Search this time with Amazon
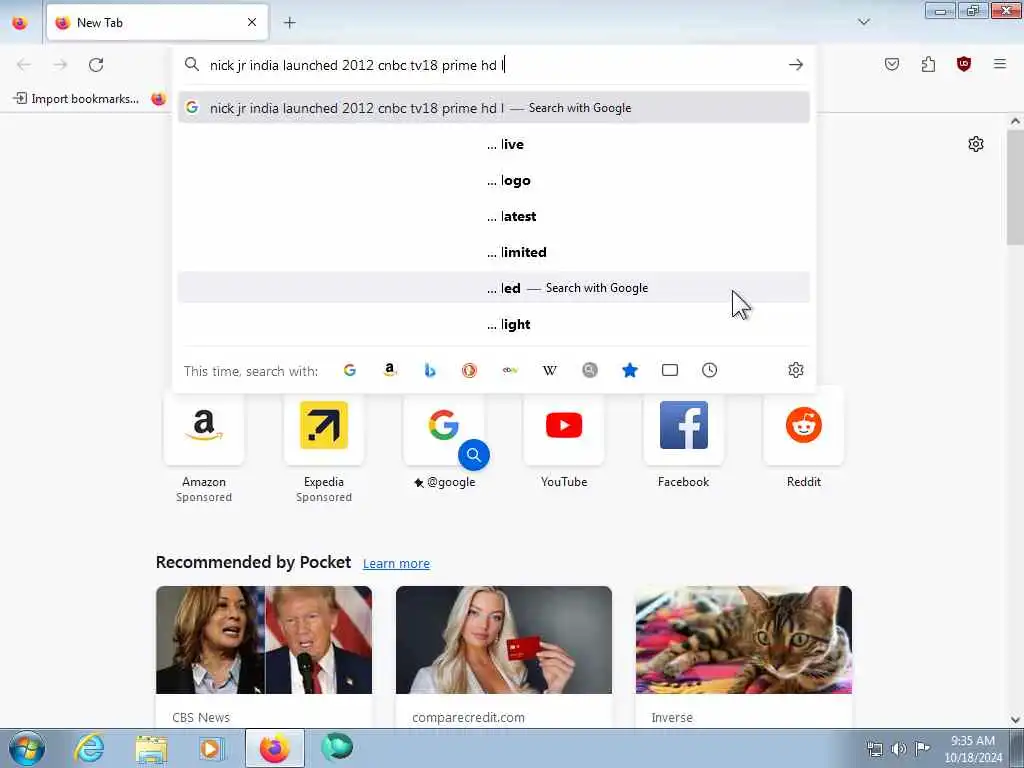The height and width of the screenshot is (768, 1024). pos(390,370)
